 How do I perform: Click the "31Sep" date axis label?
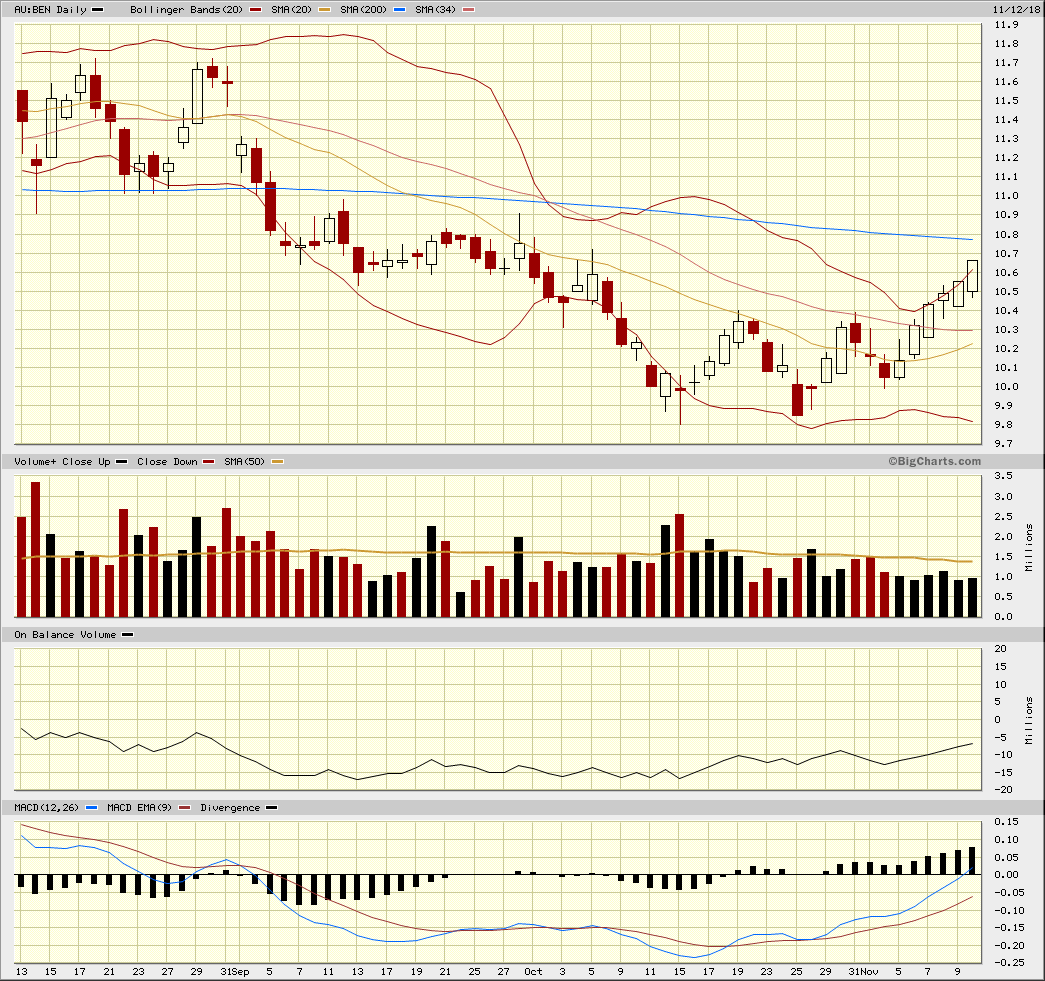(x=235, y=972)
